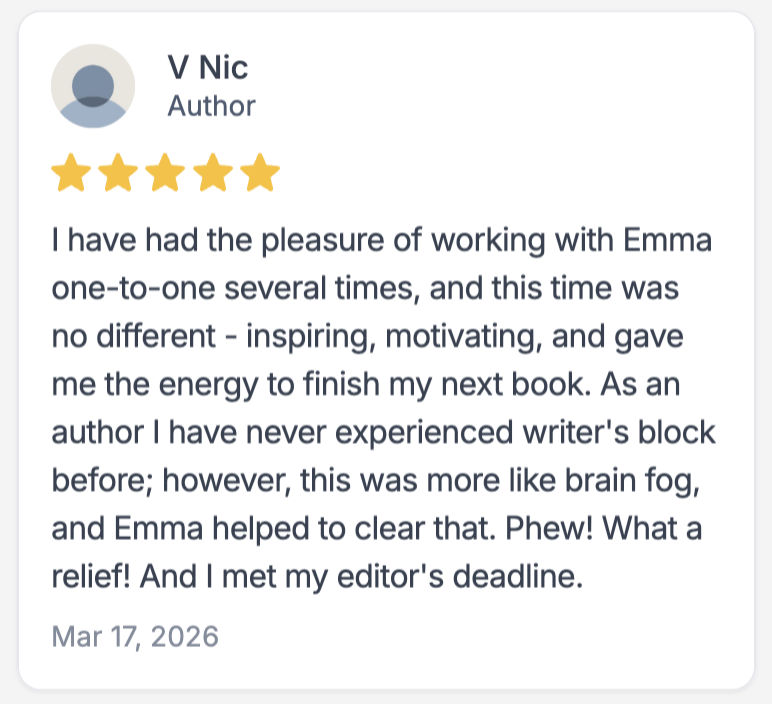Select the fourth rating star
The height and width of the screenshot is (704, 772).
213,173
